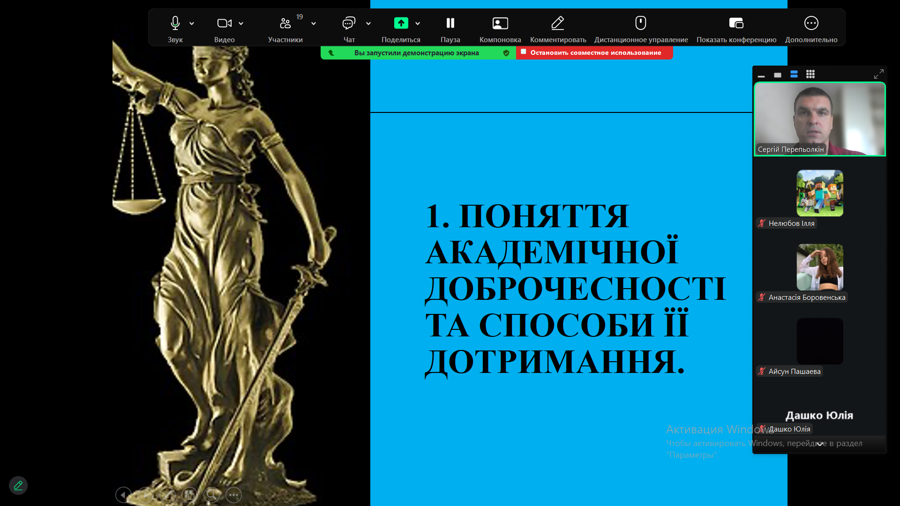The height and width of the screenshot is (506, 900).
Task: Click the green Поделиться share icon
Action: click(400, 23)
